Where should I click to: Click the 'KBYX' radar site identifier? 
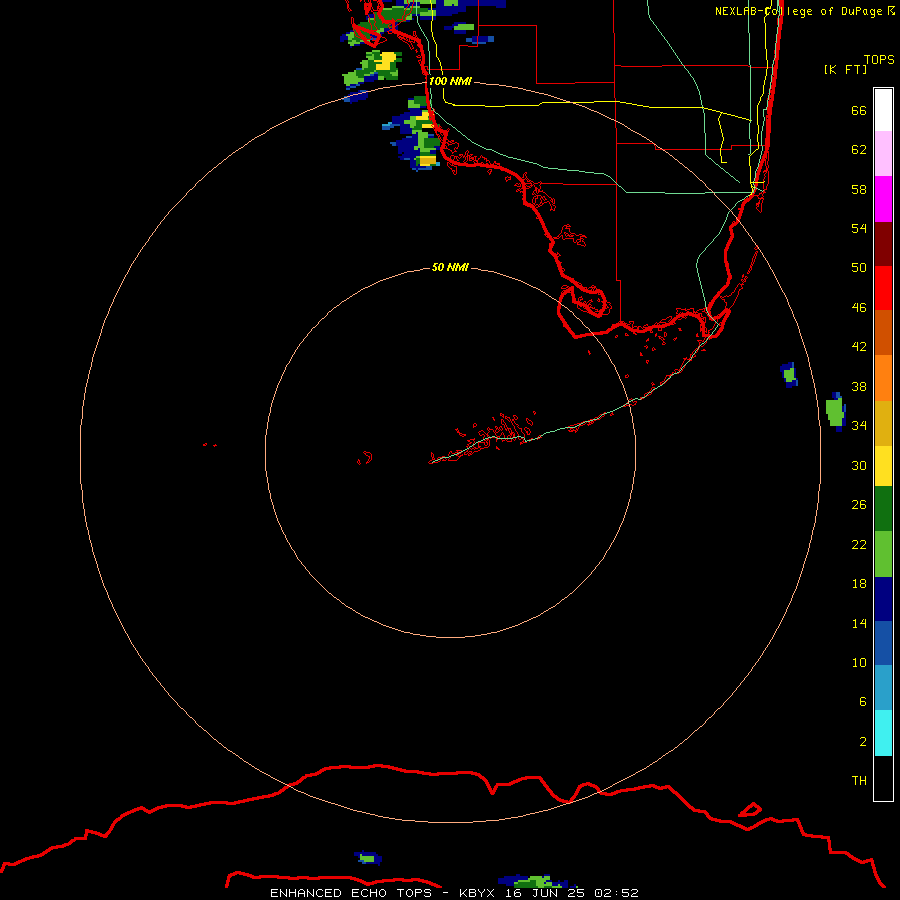click(476, 893)
